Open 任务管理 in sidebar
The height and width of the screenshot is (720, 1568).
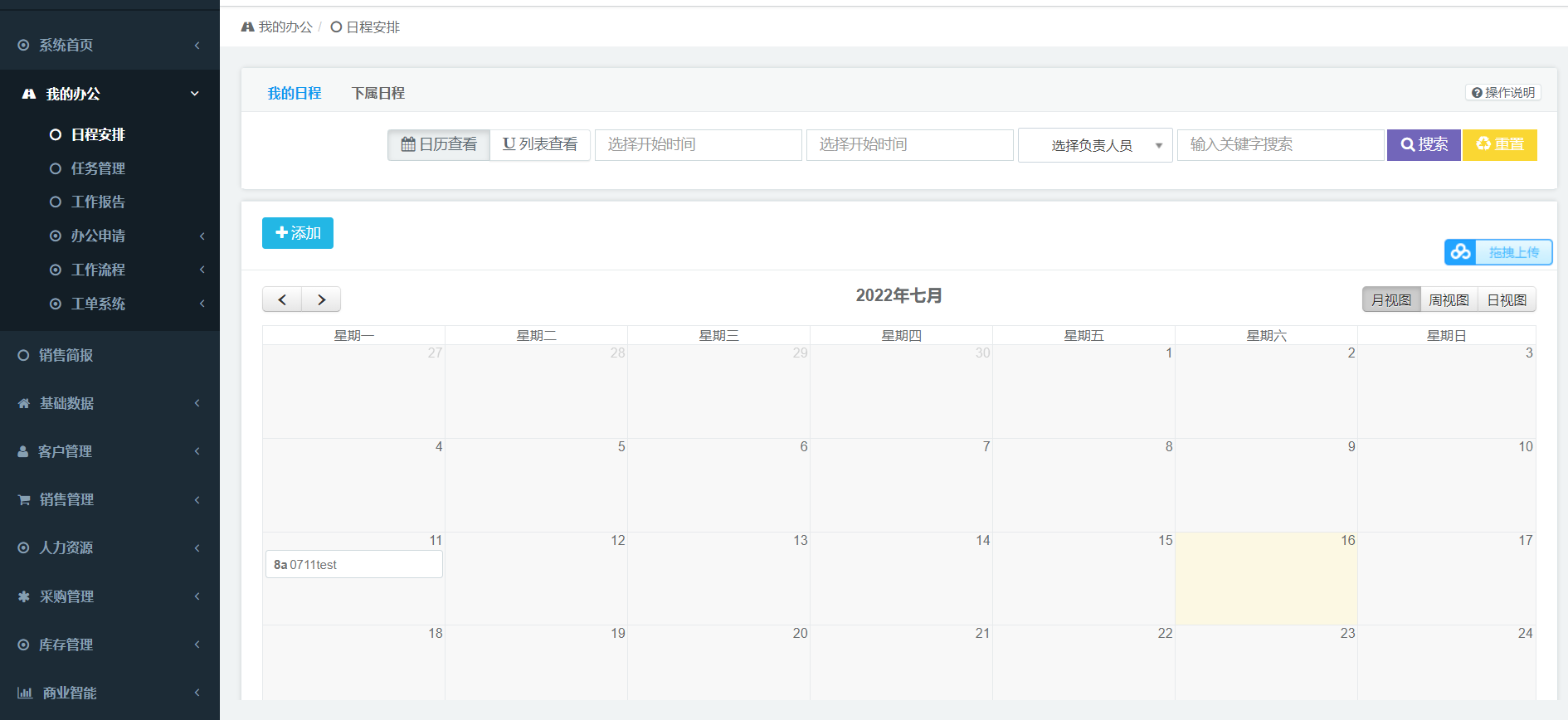click(98, 168)
